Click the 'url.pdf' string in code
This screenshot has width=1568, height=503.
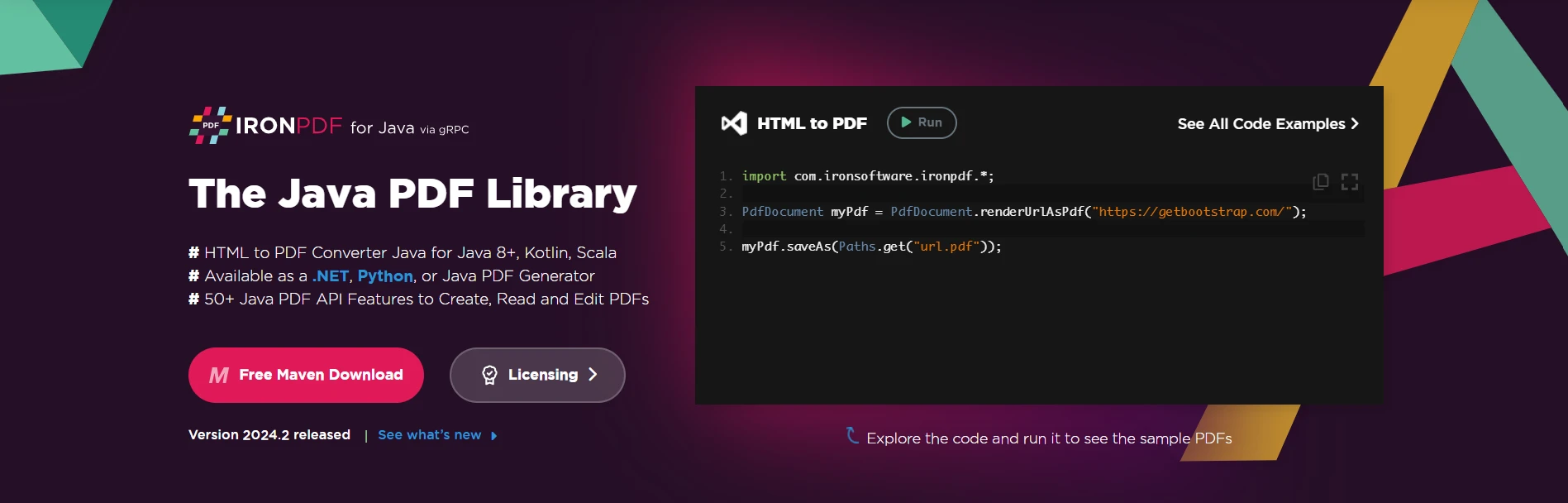(x=946, y=247)
